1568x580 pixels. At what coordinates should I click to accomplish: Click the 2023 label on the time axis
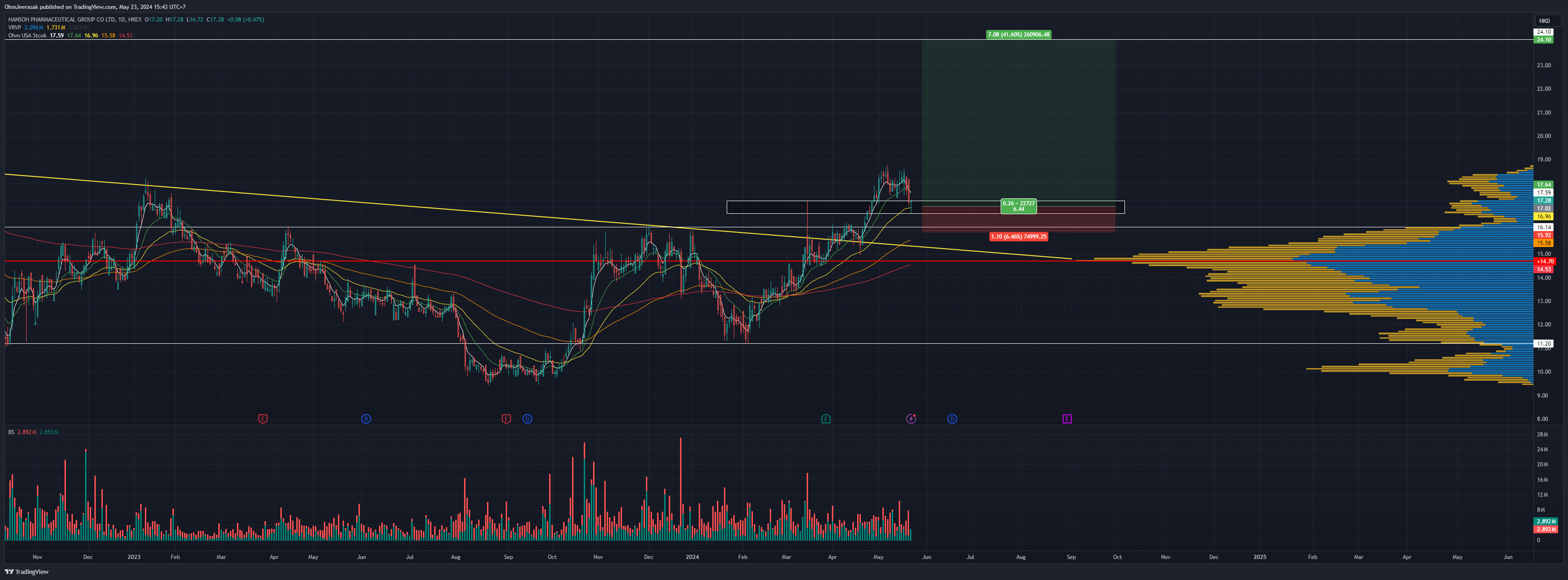pyautogui.click(x=134, y=557)
